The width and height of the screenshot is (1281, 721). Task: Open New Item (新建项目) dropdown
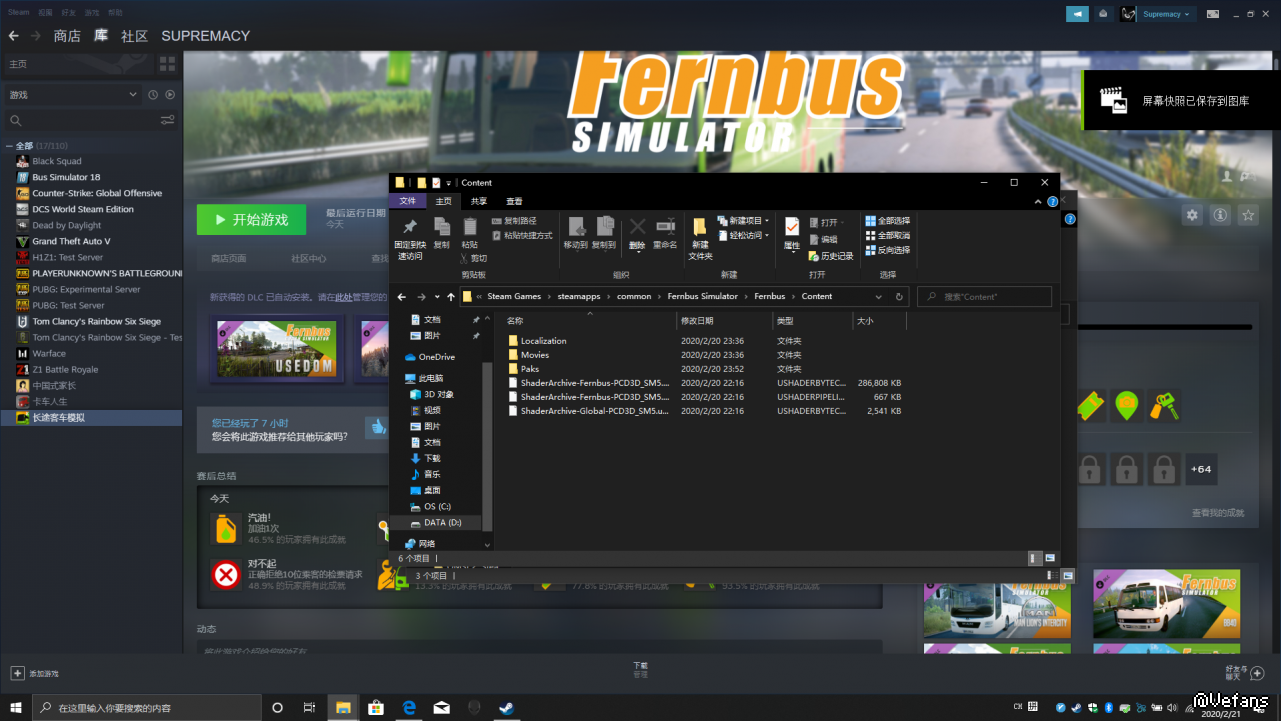click(743, 221)
